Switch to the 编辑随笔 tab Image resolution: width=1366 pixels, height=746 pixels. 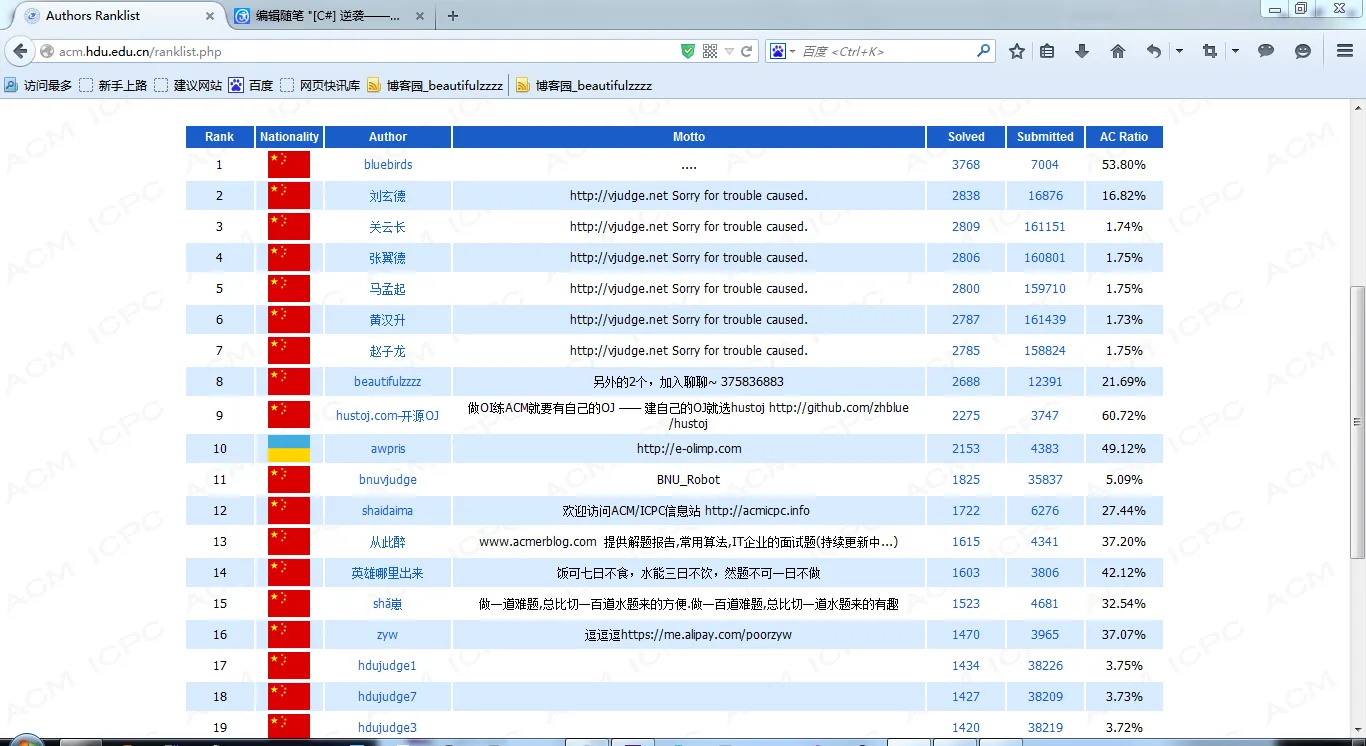click(329, 16)
